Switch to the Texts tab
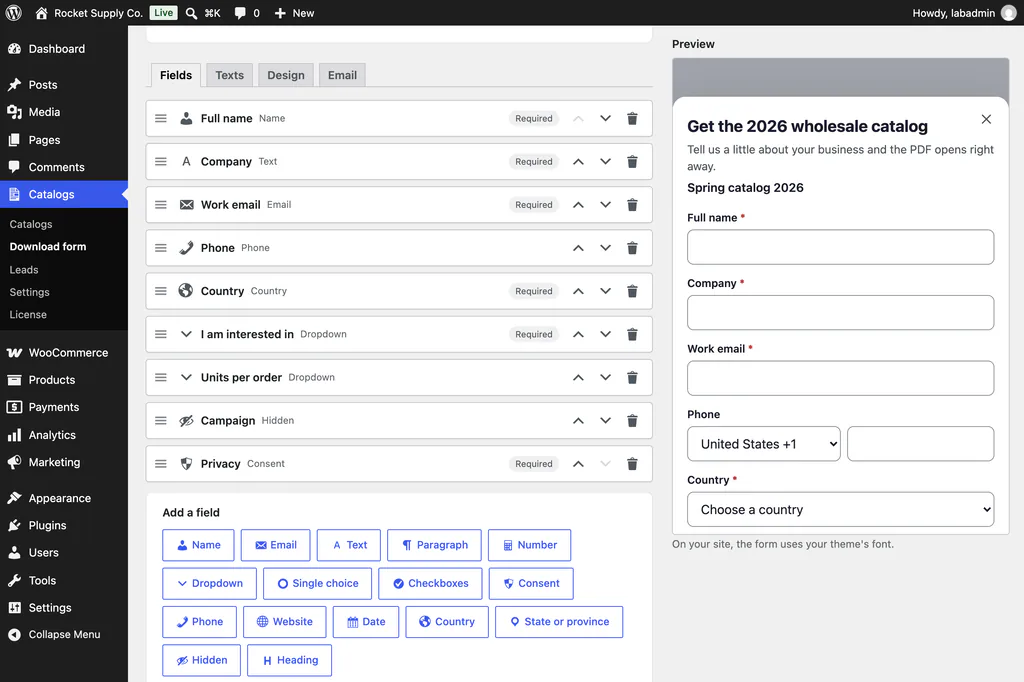This screenshot has width=1024, height=682. tap(229, 75)
